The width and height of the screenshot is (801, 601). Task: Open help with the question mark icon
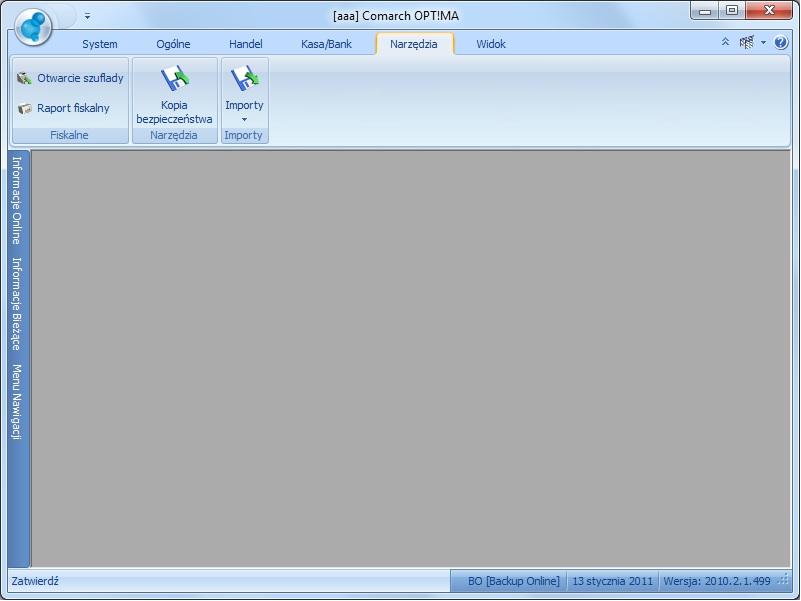click(x=781, y=42)
